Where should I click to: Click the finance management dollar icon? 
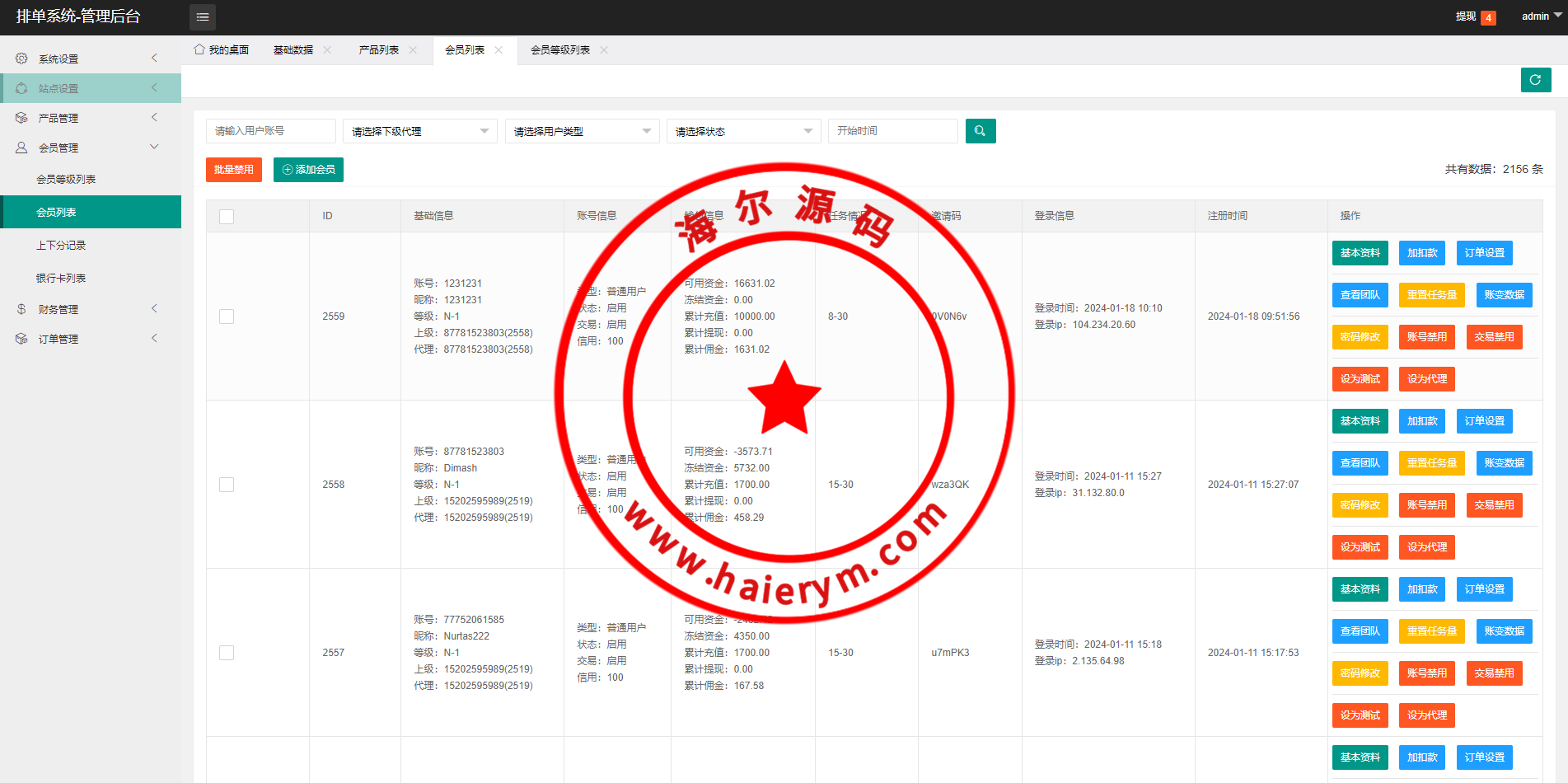click(21, 309)
